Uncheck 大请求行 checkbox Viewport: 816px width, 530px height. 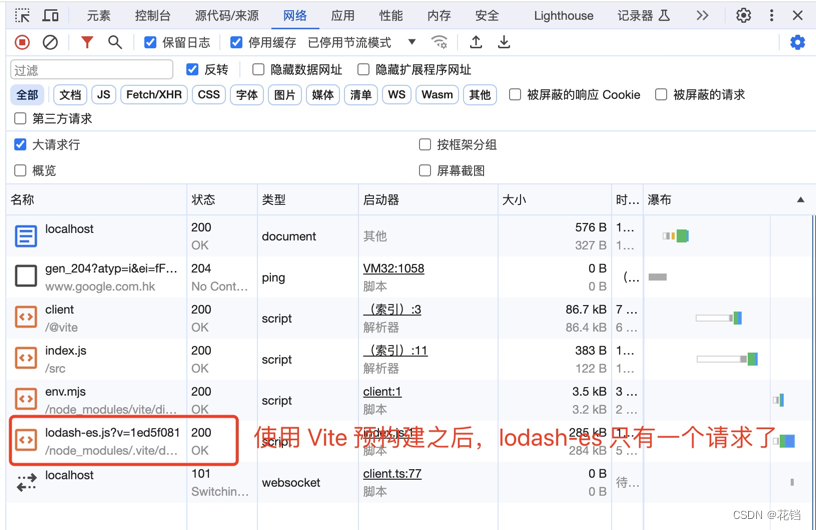(20, 144)
